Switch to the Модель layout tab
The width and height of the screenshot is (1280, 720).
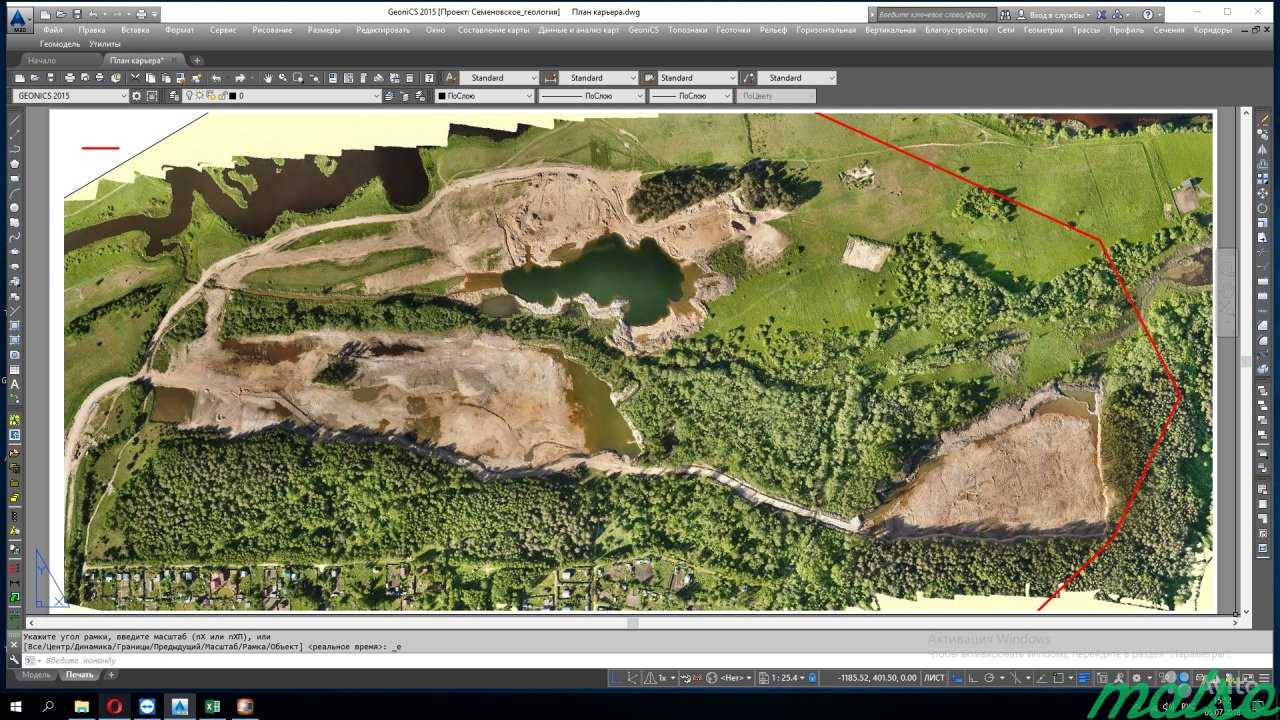click(x=36, y=675)
